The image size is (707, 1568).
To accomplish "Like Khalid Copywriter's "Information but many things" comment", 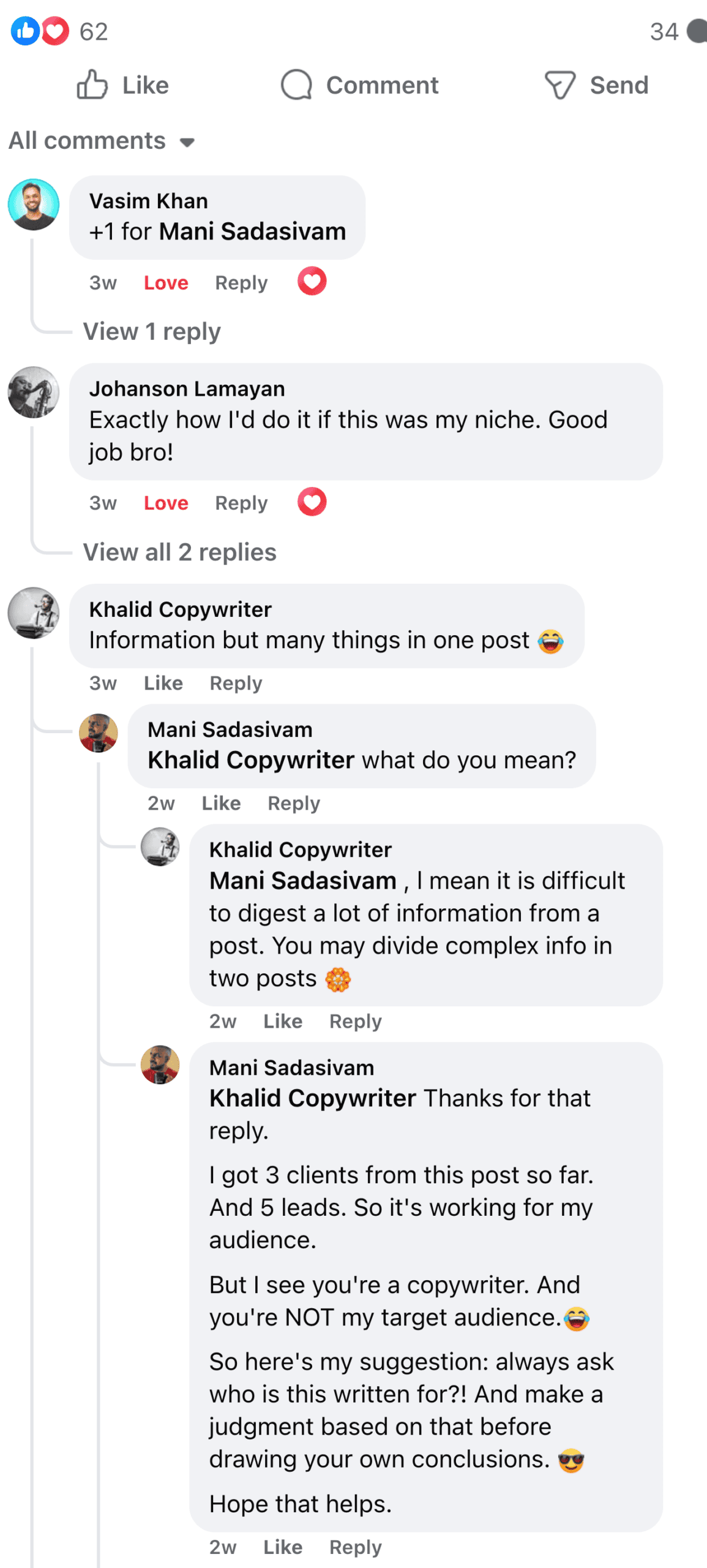I will [163, 683].
